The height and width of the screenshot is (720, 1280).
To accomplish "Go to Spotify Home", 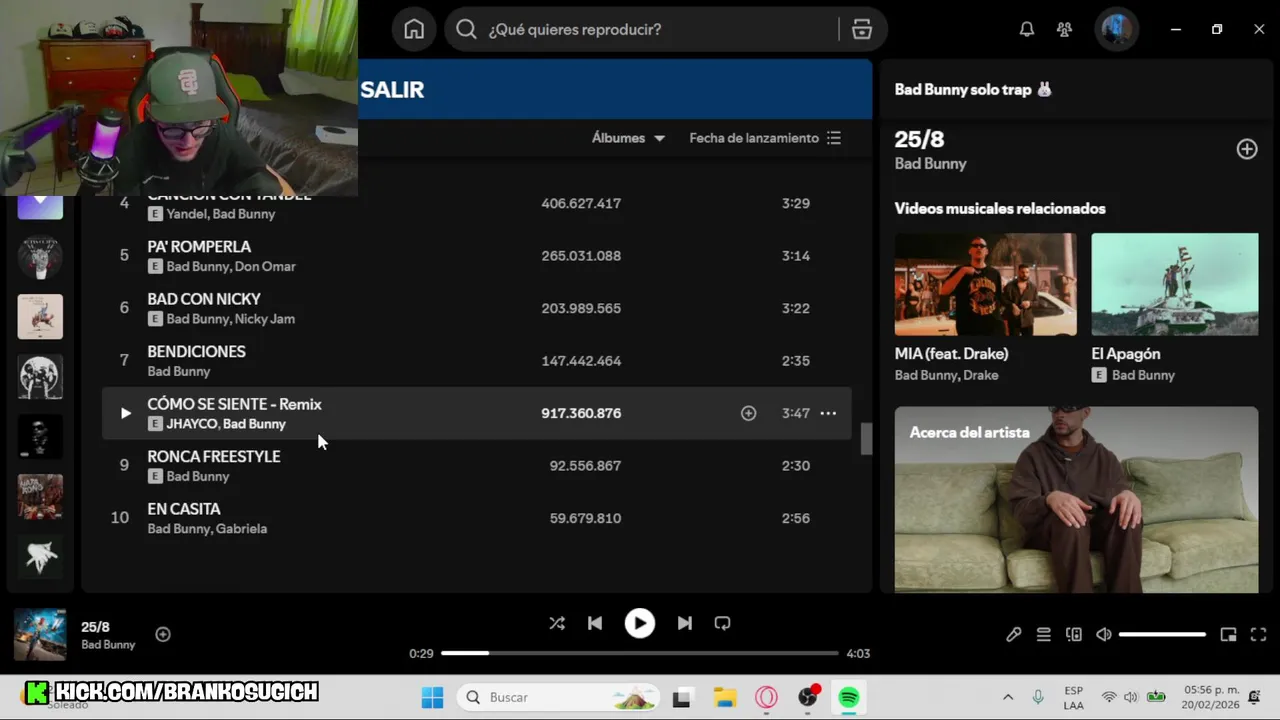I will 414,29.
